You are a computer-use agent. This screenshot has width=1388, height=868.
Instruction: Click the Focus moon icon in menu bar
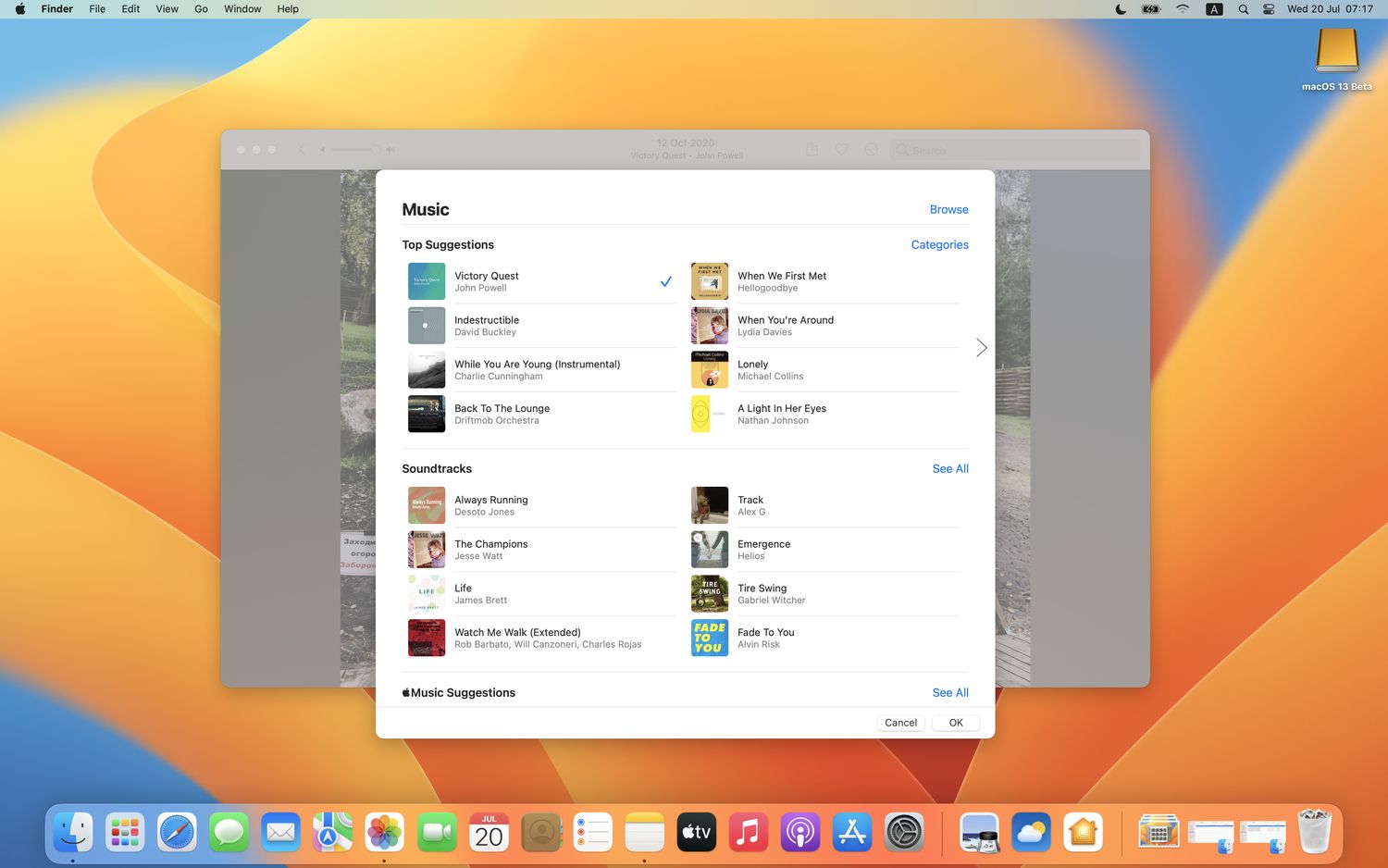(1121, 9)
